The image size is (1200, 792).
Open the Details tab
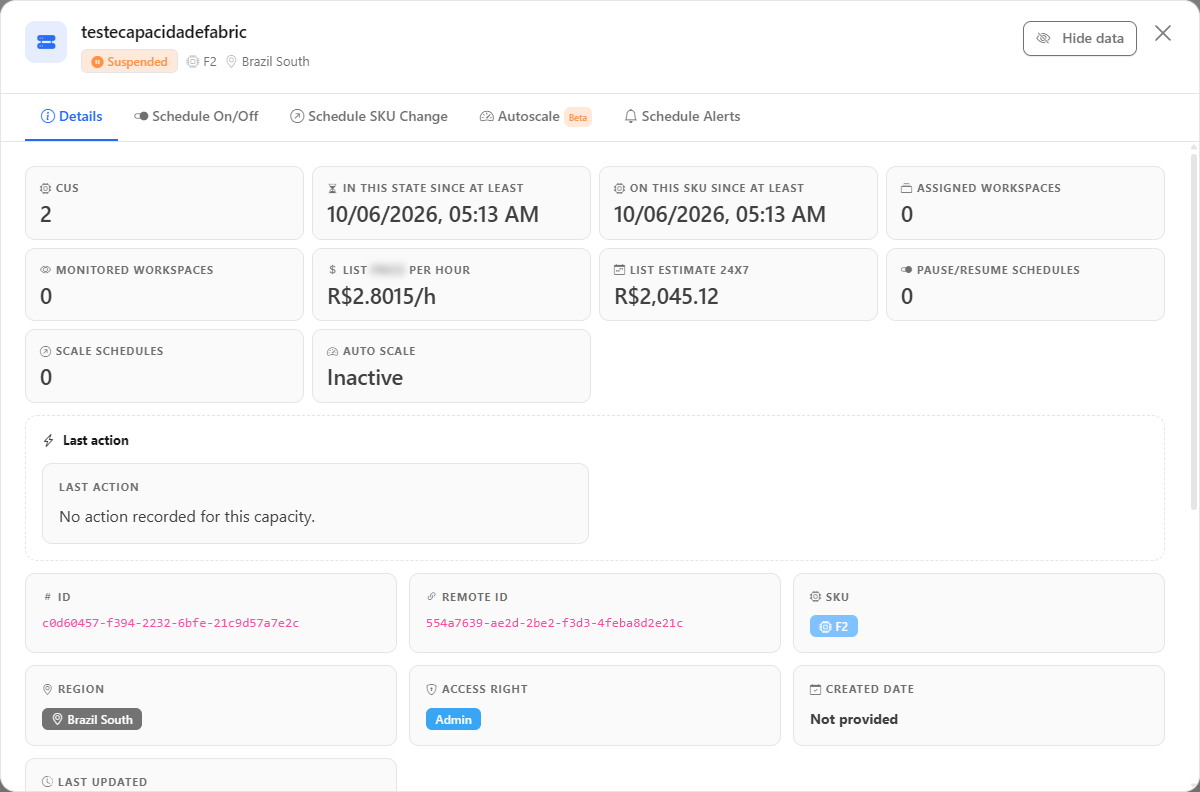coord(71,116)
